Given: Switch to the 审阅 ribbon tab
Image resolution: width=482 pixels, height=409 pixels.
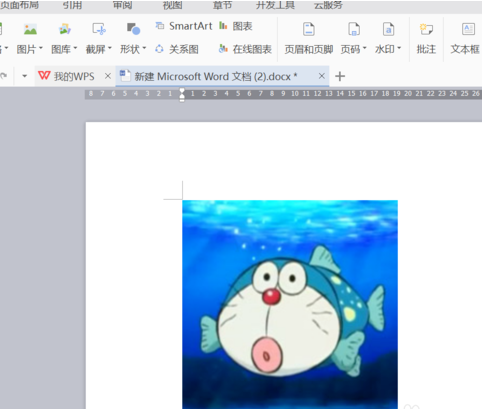Looking at the screenshot, I should 122,5.
